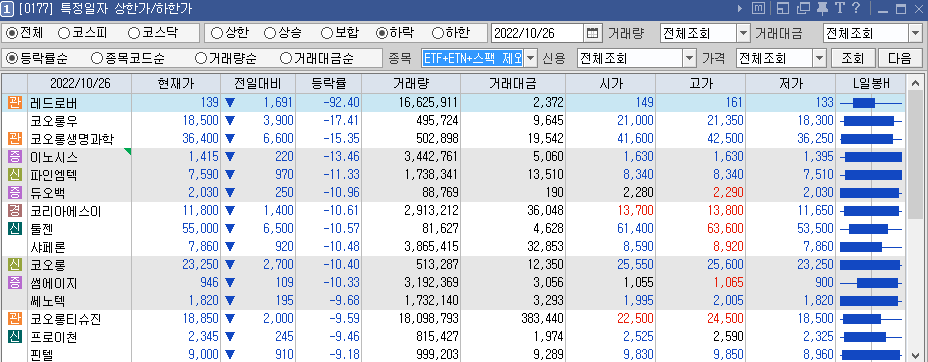Open the 거래량 filter dropdown
Screen dimensions: 928x362
tap(743, 33)
